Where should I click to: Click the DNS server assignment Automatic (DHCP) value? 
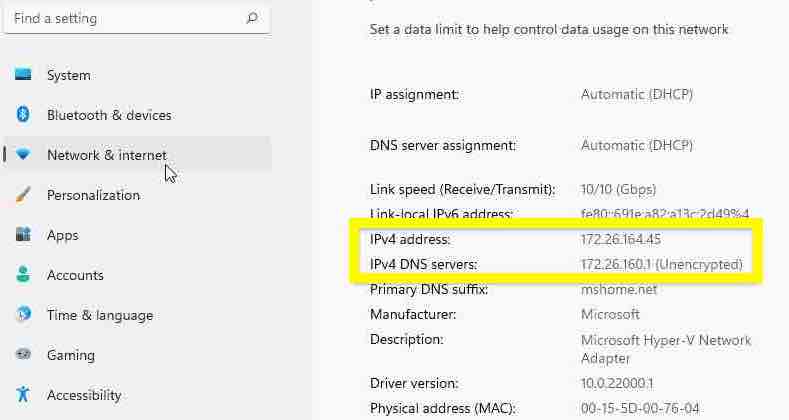click(636, 145)
